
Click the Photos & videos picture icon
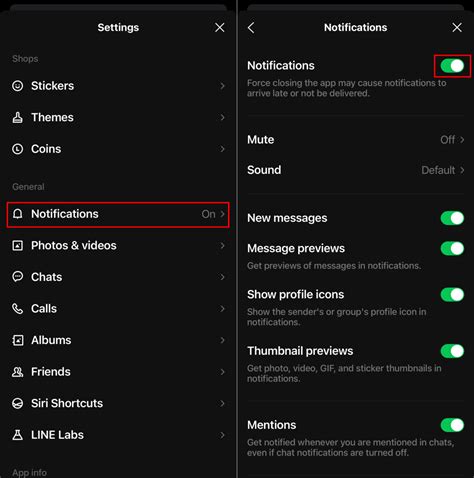[x=17, y=245]
